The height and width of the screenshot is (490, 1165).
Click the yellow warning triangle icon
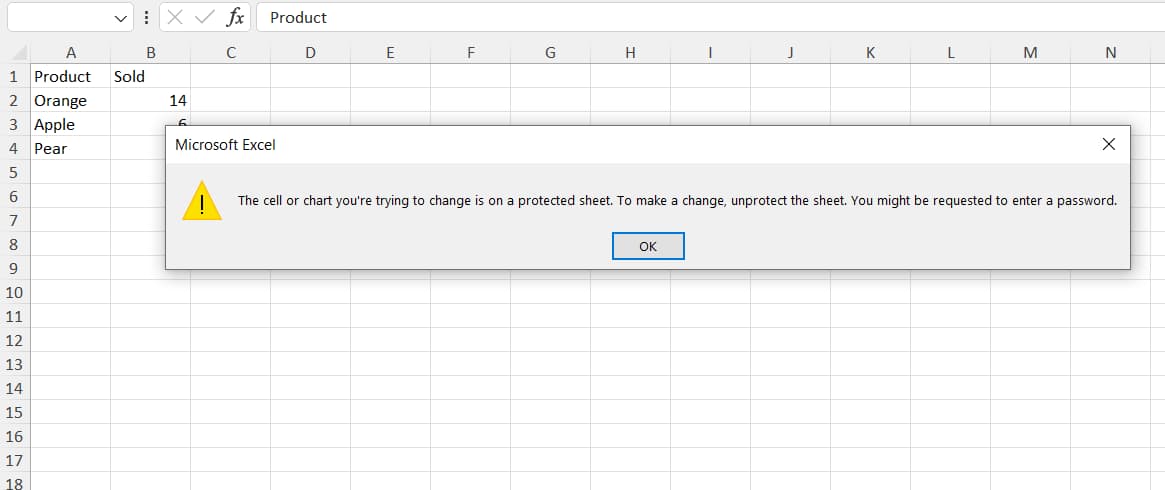click(x=202, y=200)
